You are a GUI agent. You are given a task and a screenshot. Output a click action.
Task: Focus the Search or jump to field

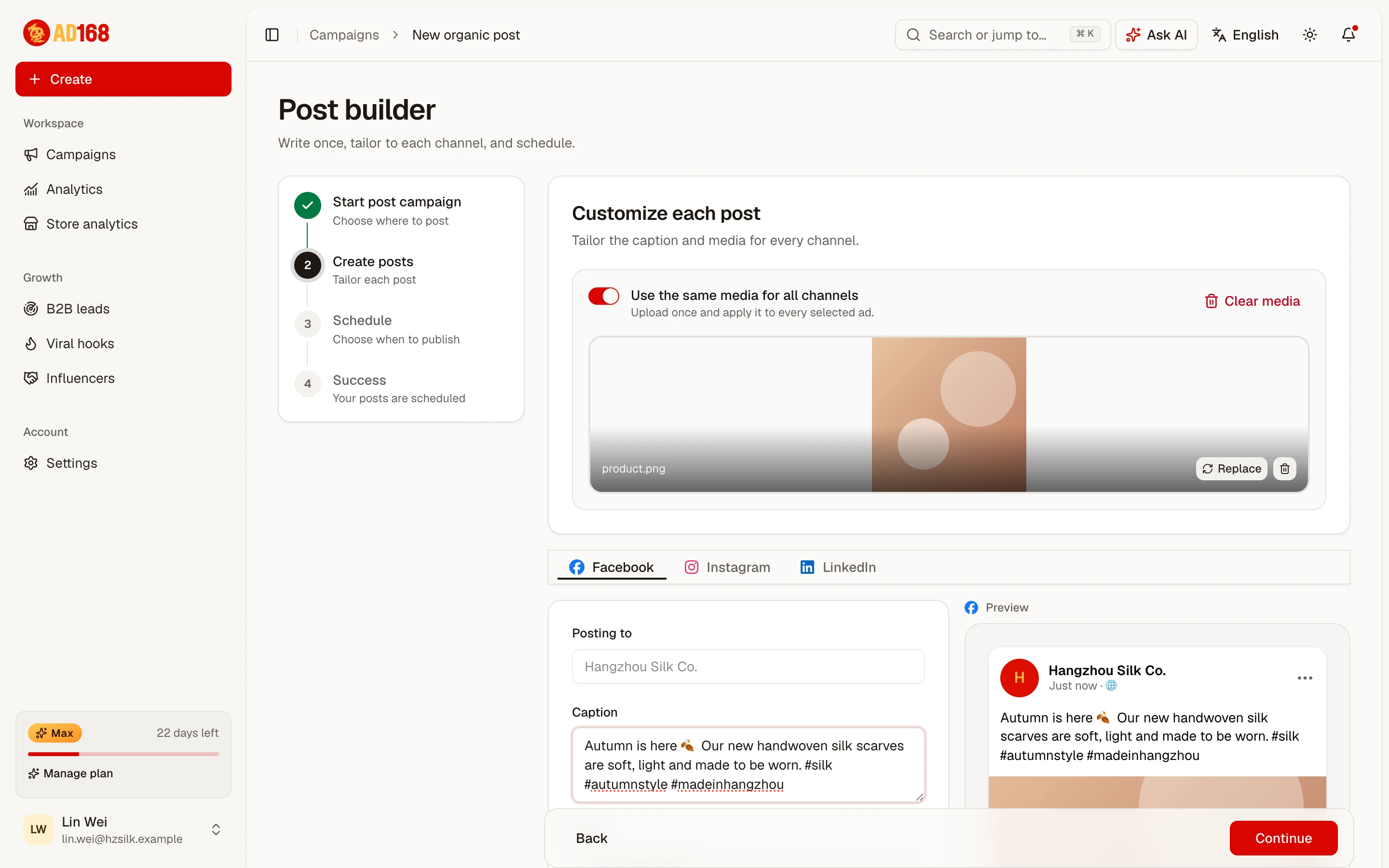click(x=1003, y=35)
